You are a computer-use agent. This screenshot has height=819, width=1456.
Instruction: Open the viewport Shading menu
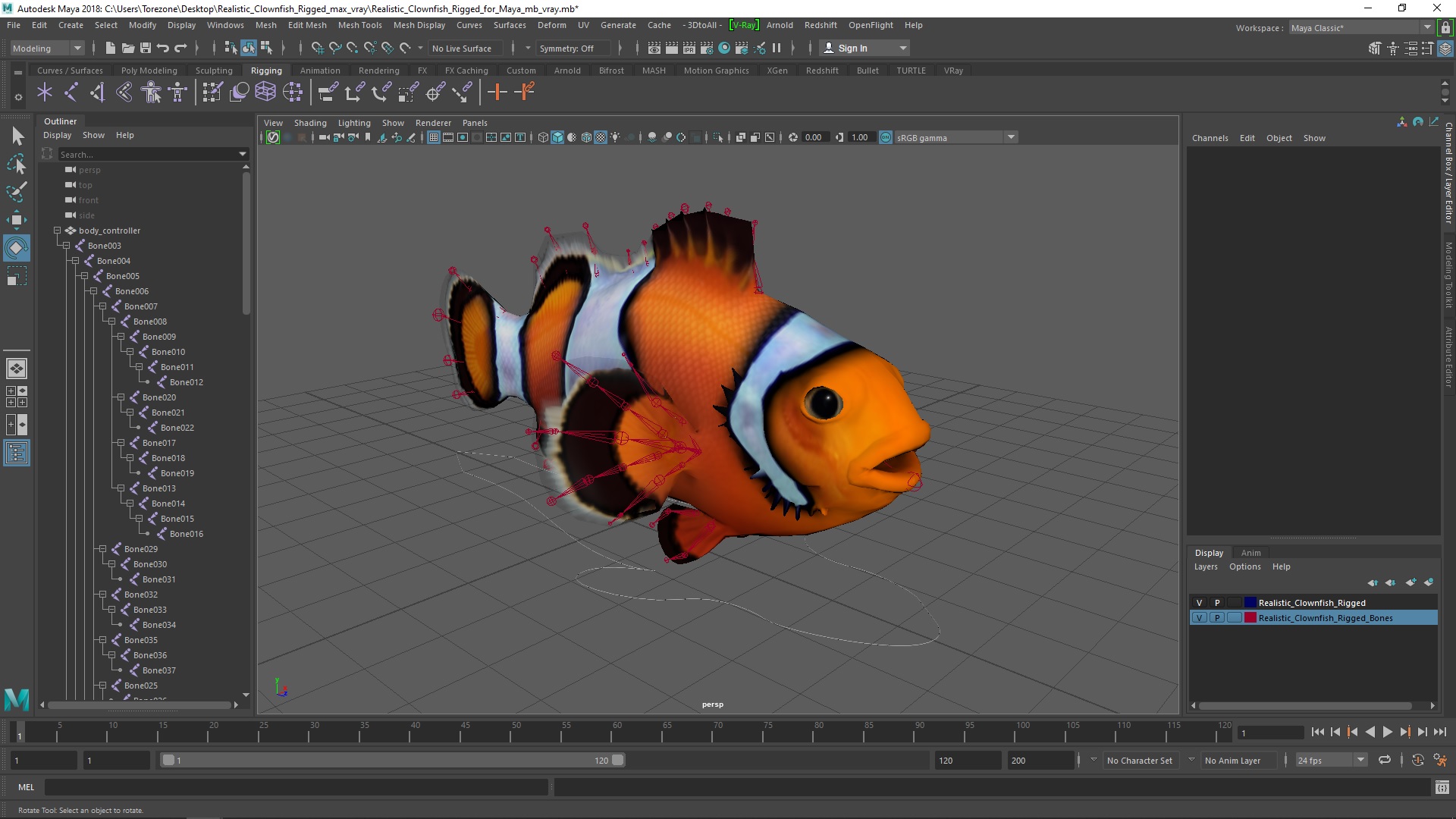(x=310, y=123)
